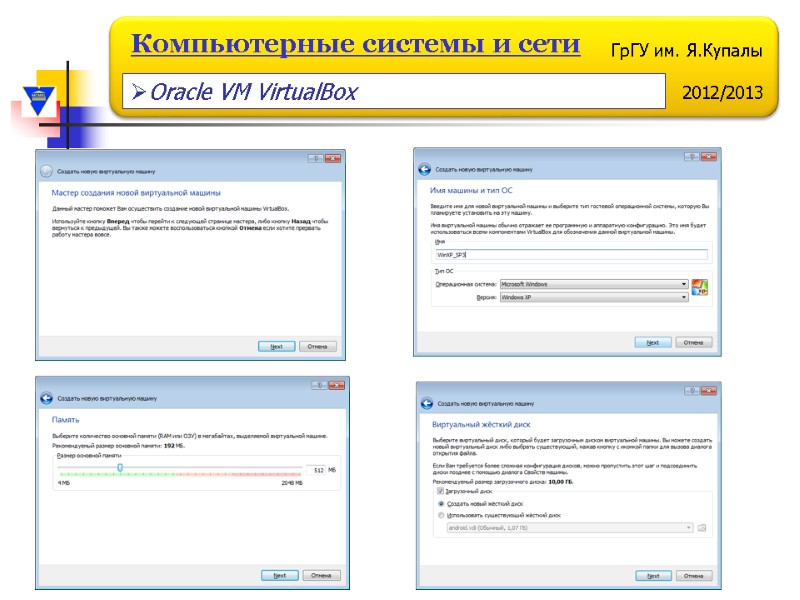Image resolution: width=800 pixels, height=600 pixels.
Task: Click the help button in the Память dialog
Action: point(319,386)
